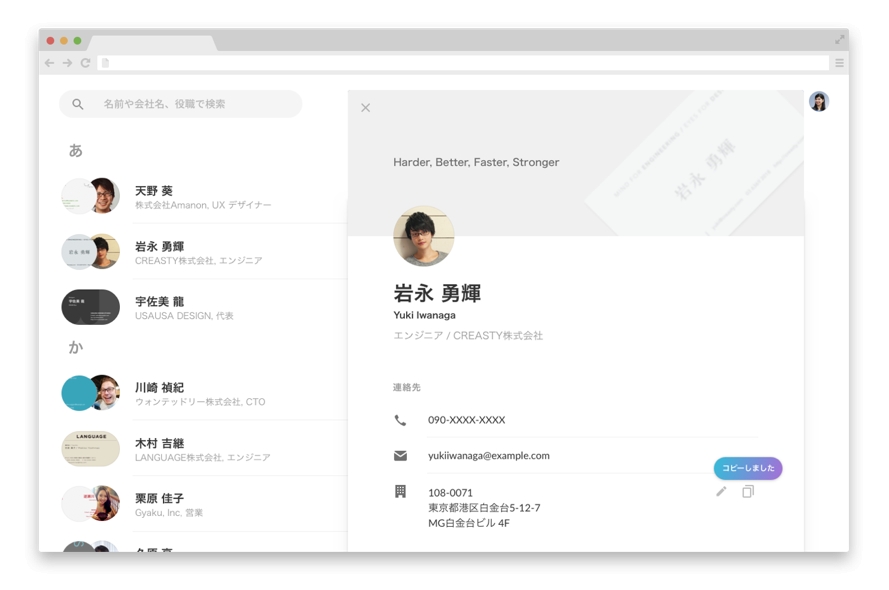This screenshot has height=590, width=889.
Task: Click the 名前や会社名、役職で検索 search field
Action: pyautogui.click(x=180, y=104)
